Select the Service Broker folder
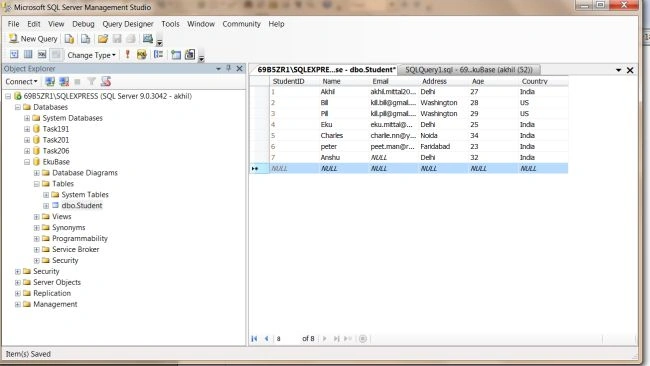650x366 pixels. 75,250
